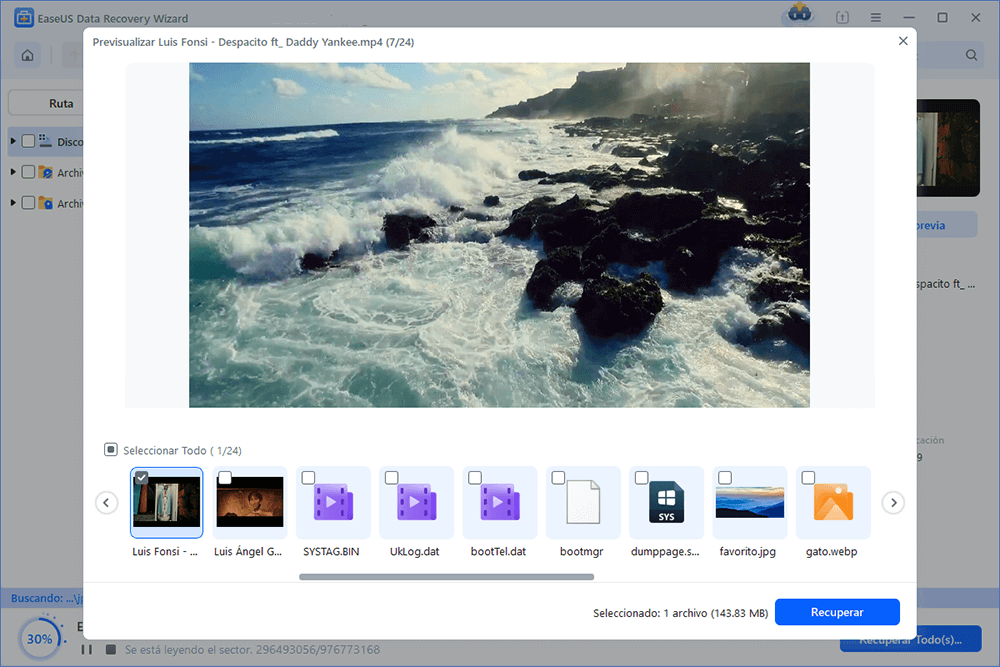Check the bootTel.dat file checkbox
1000x667 pixels.
point(474,478)
